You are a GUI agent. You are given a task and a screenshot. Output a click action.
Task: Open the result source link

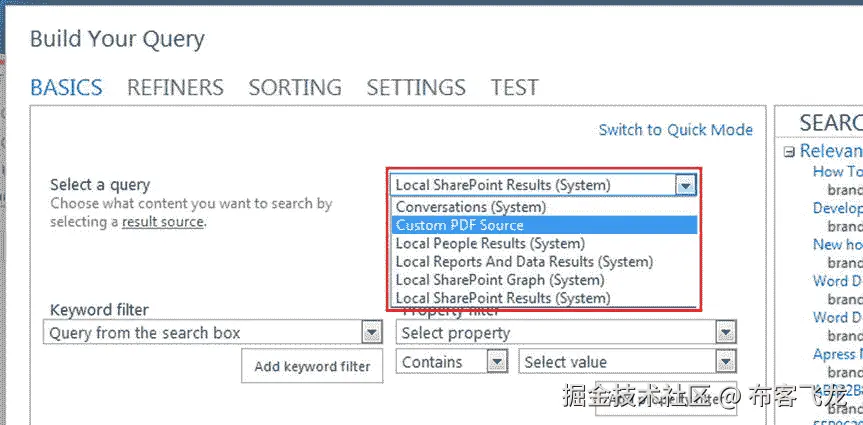point(163,222)
